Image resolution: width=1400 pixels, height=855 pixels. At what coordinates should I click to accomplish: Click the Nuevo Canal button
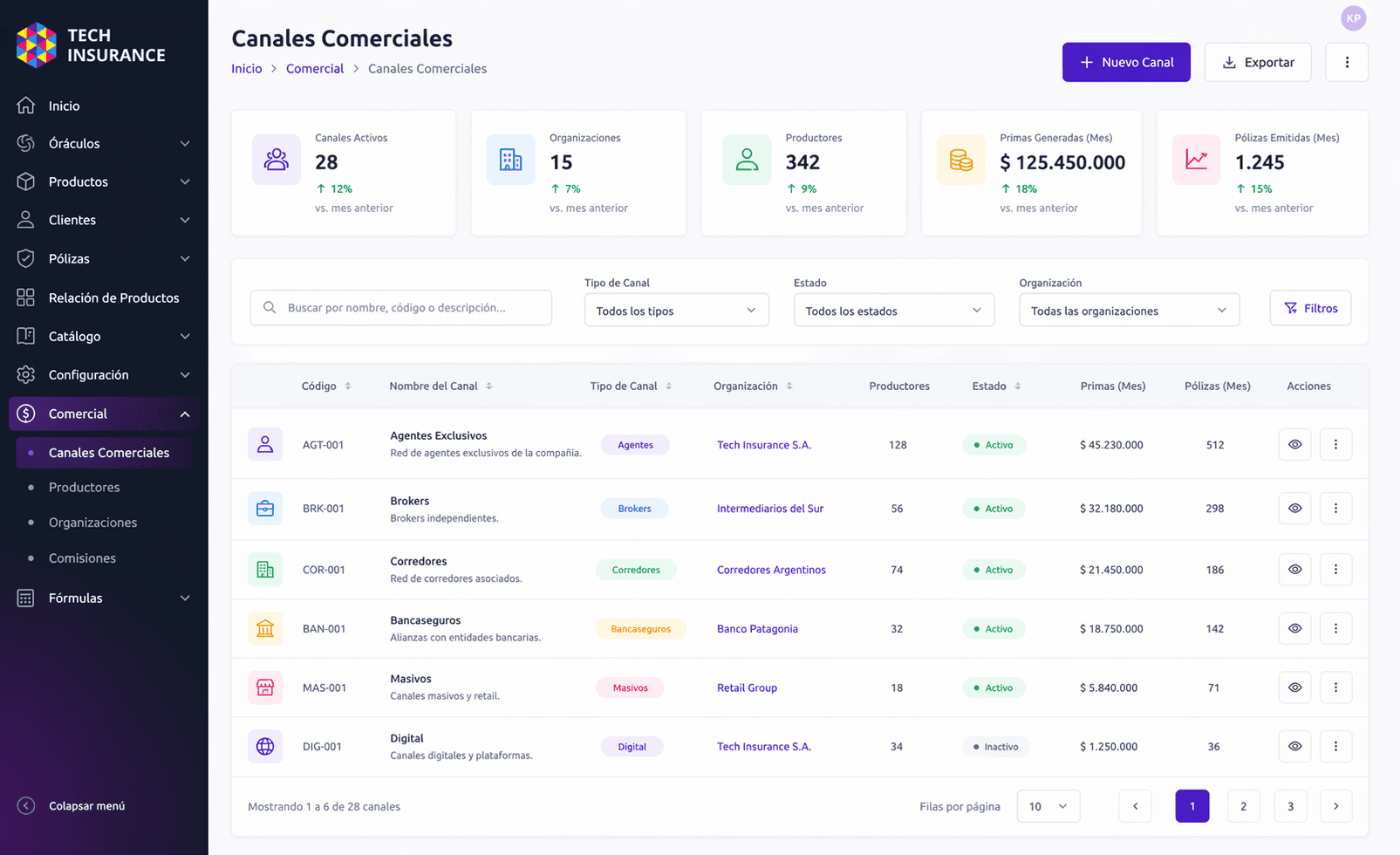[x=1126, y=62]
